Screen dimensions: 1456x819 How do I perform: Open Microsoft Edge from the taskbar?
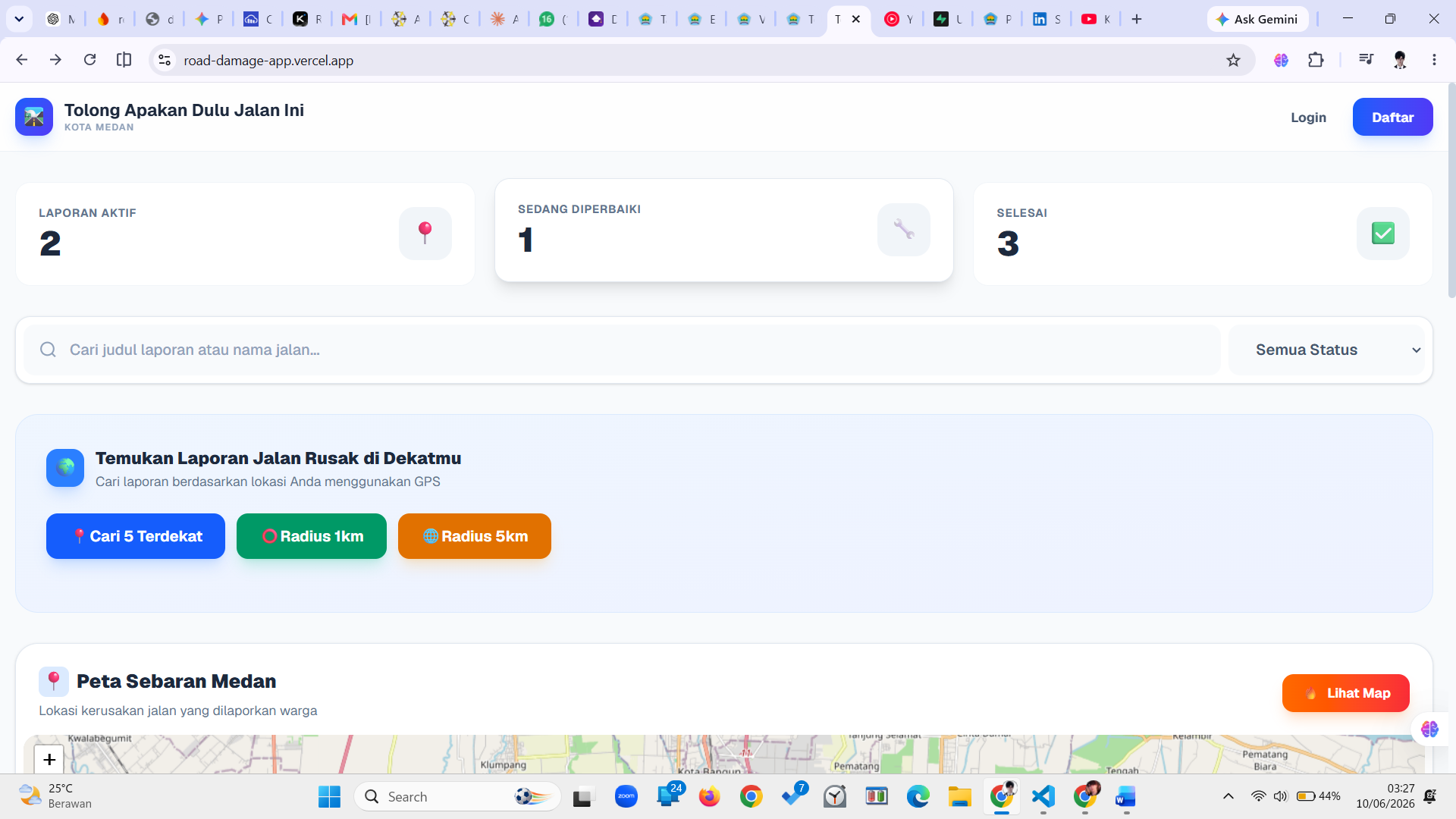click(918, 797)
